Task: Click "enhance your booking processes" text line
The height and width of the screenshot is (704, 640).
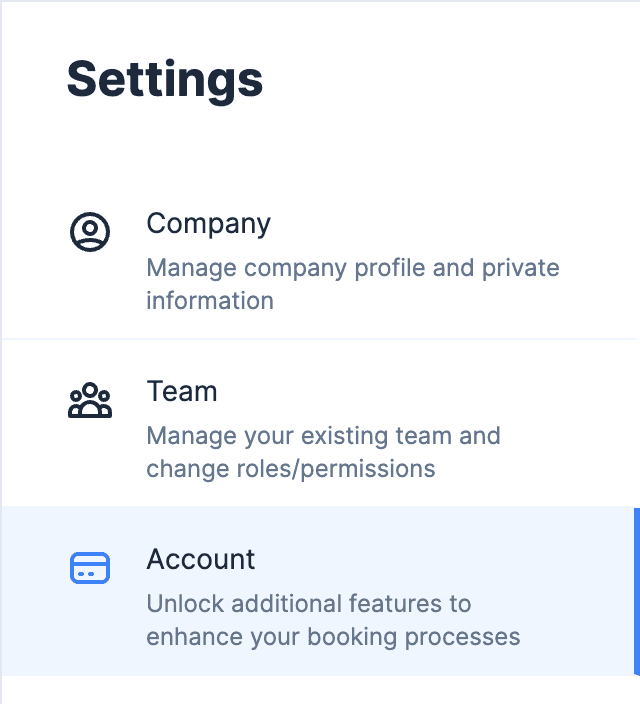Action: coord(333,638)
